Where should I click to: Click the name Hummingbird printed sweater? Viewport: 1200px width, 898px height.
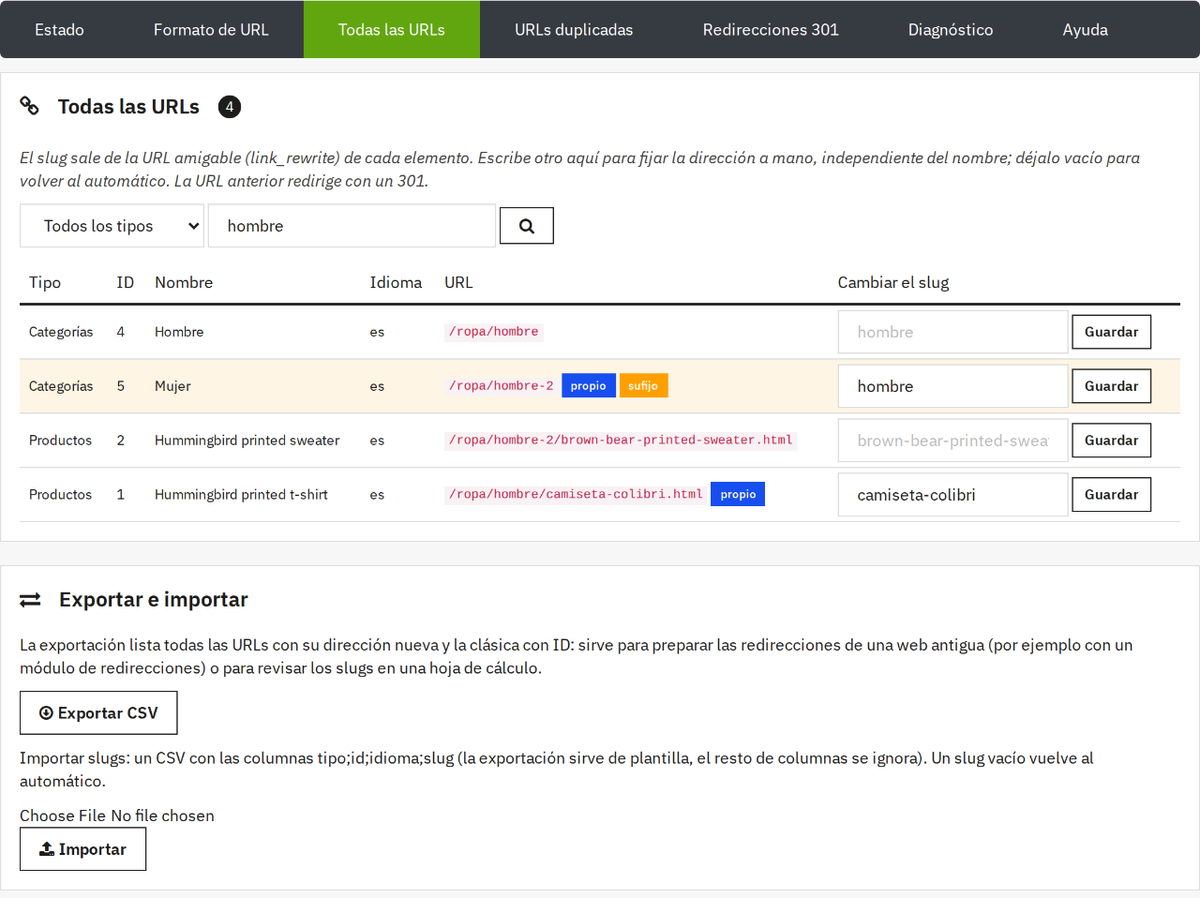(x=247, y=440)
